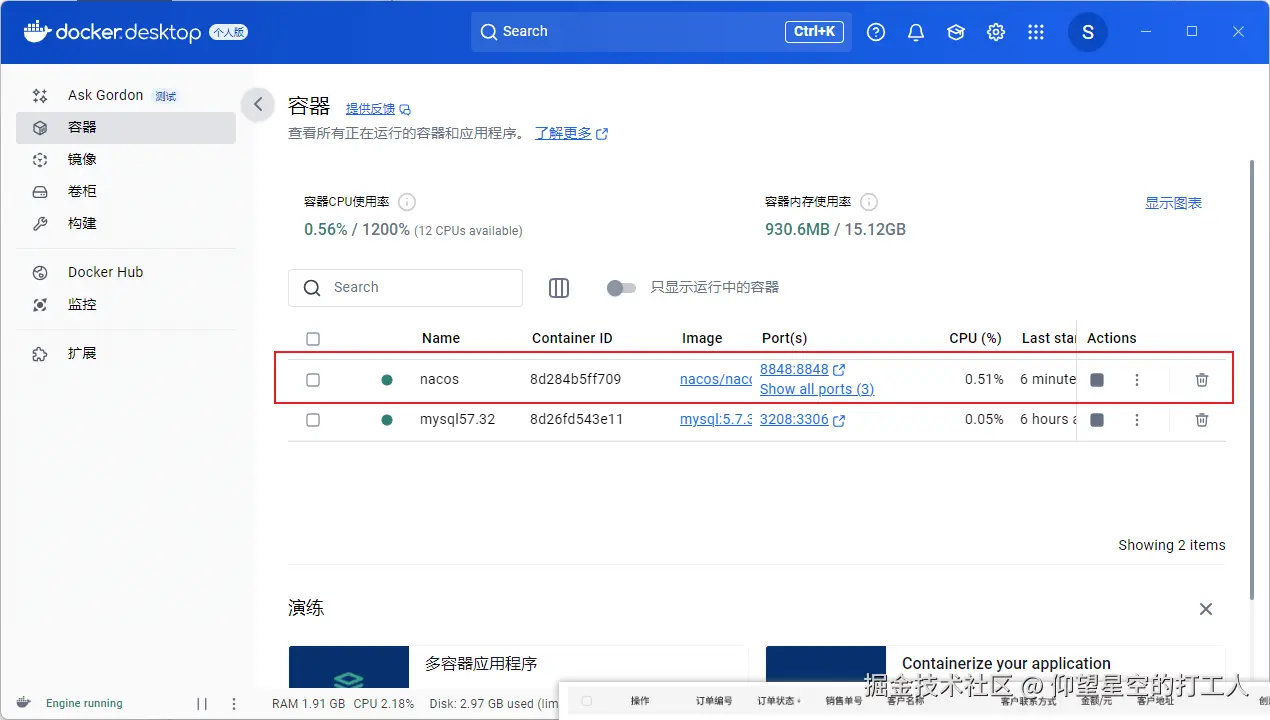Viewport: 1270px width, 720px height.
Task: Click the Ctrl+K shortcut badge
Action: [814, 32]
